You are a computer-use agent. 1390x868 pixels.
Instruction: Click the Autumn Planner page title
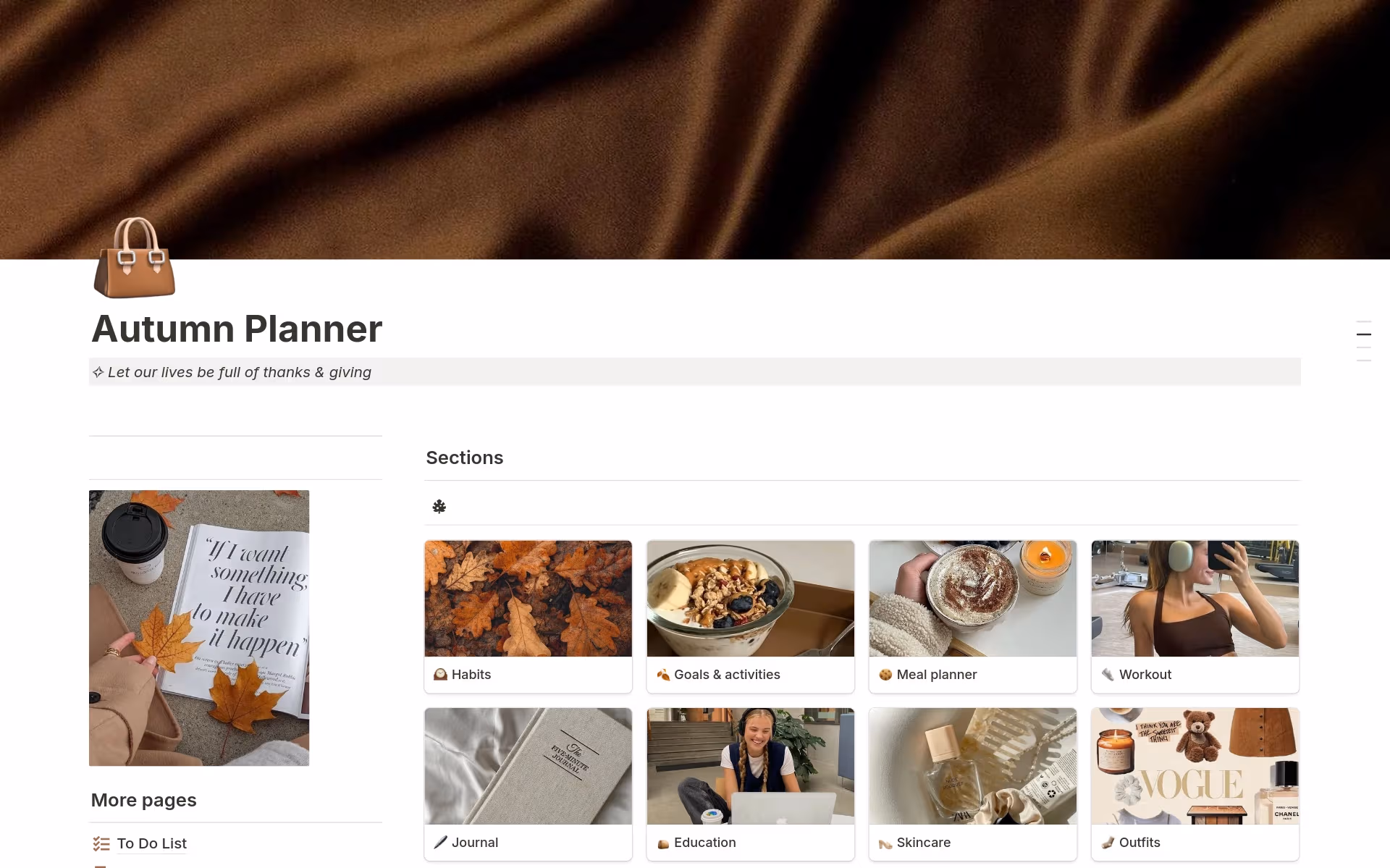pos(237,329)
